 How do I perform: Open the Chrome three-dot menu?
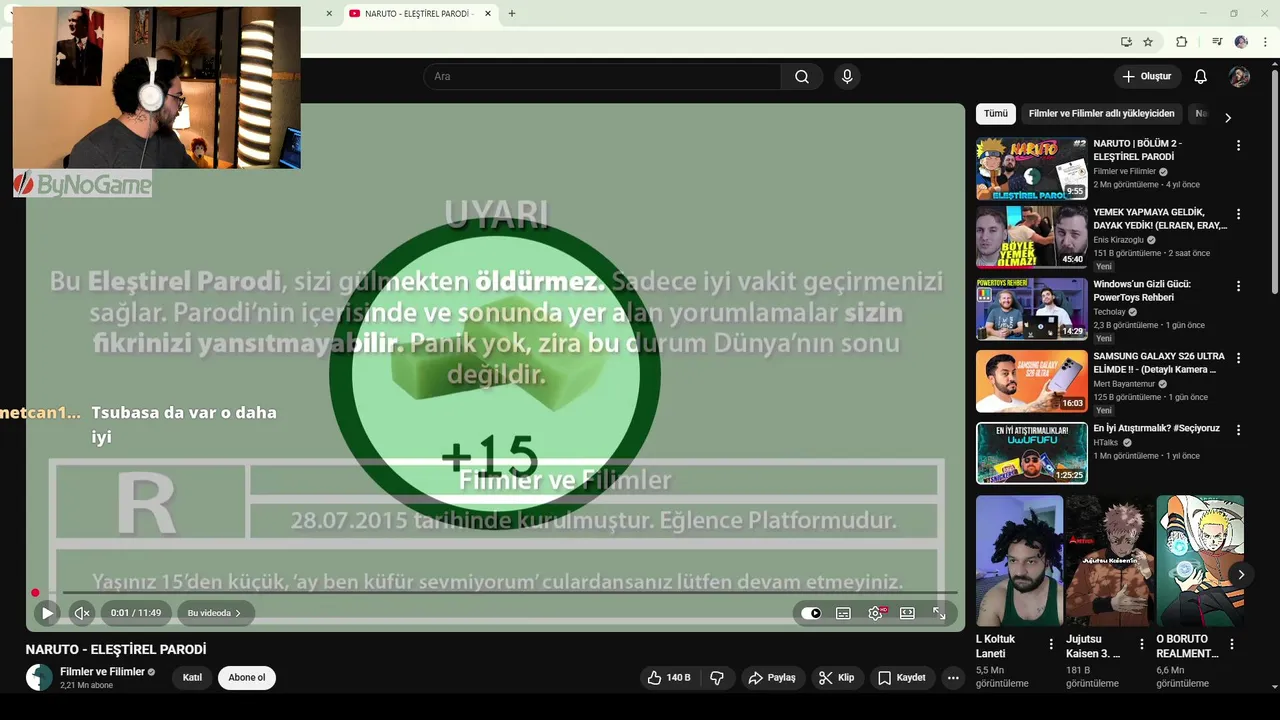1265,42
